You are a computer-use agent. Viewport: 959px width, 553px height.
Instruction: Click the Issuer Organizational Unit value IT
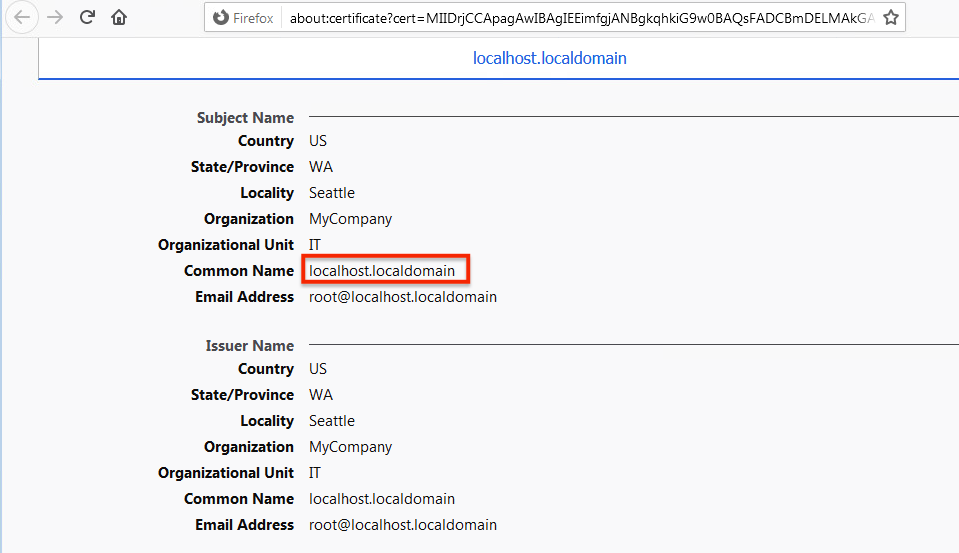[315, 473]
